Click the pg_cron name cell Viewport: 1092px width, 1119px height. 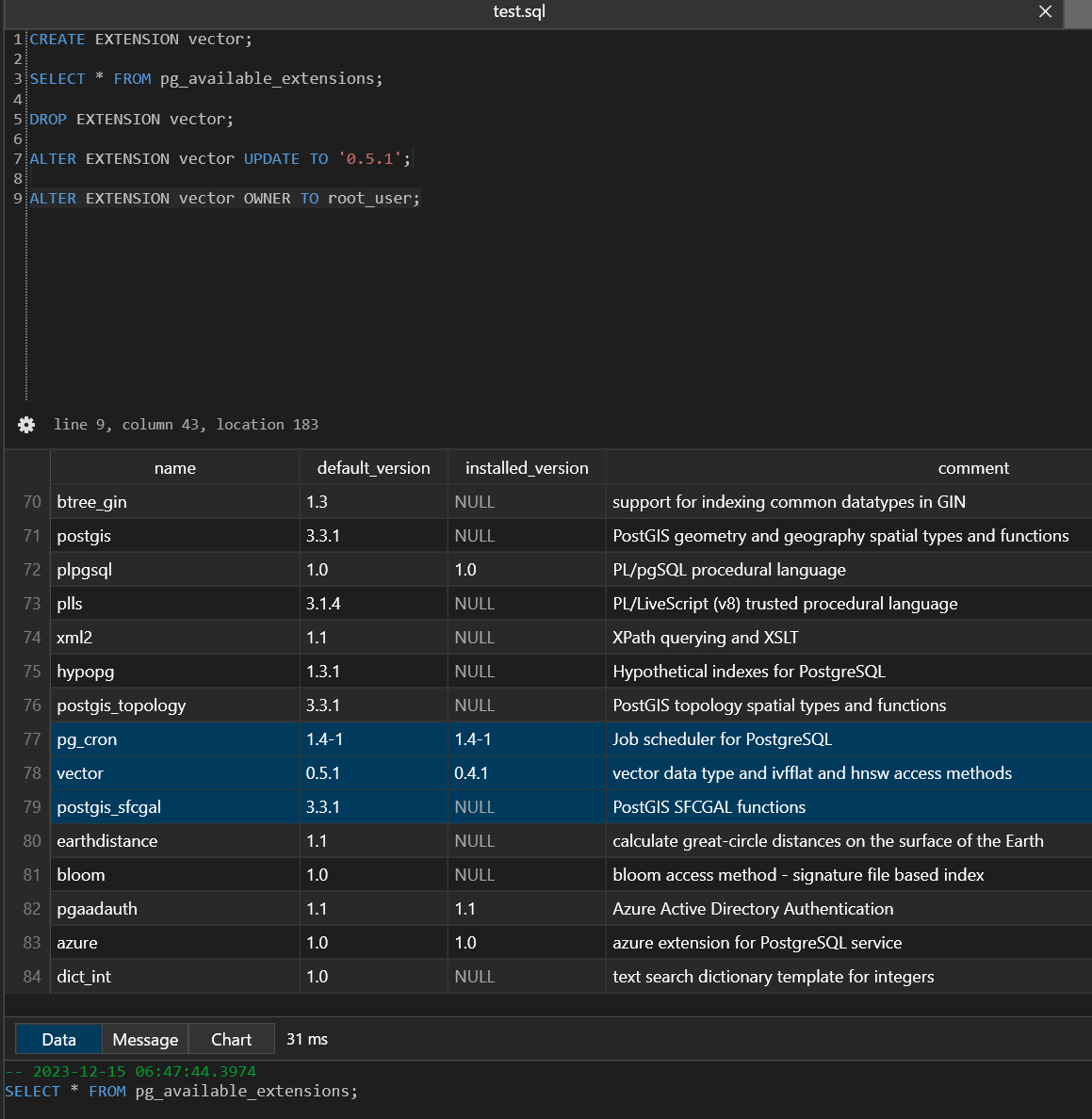click(175, 739)
